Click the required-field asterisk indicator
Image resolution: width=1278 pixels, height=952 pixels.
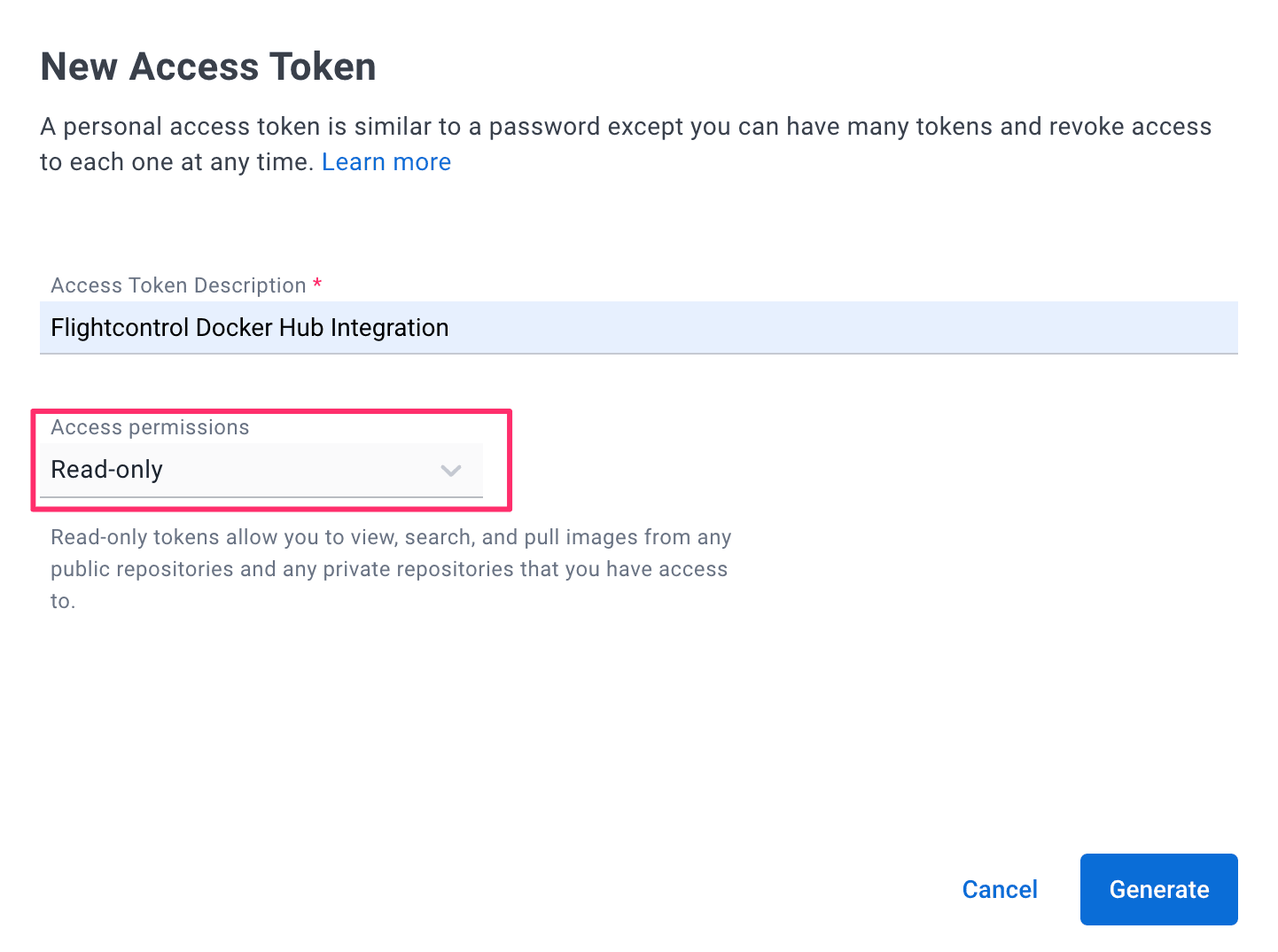point(317,285)
